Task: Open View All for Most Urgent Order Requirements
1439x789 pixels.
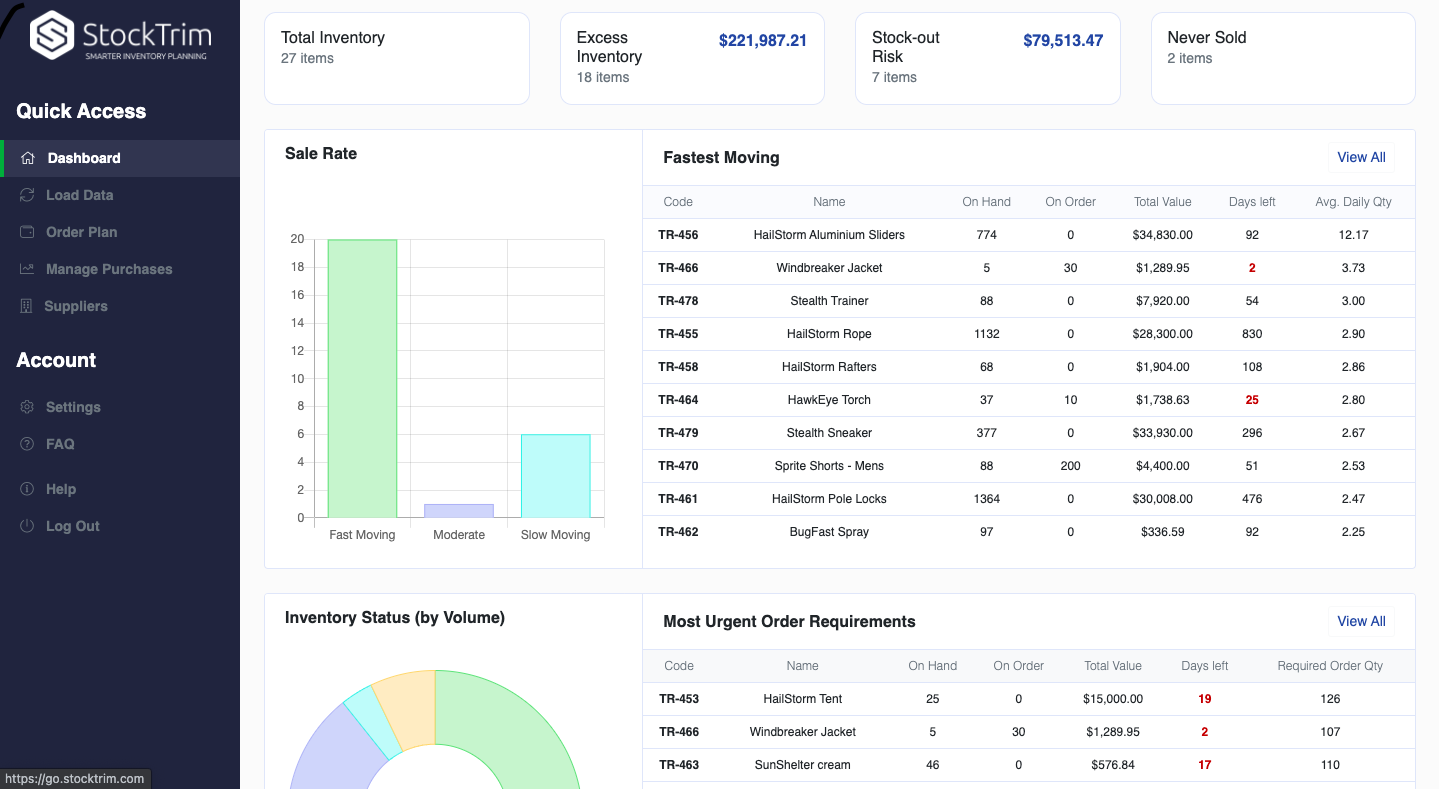Action: pyautogui.click(x=1361, y=621)
